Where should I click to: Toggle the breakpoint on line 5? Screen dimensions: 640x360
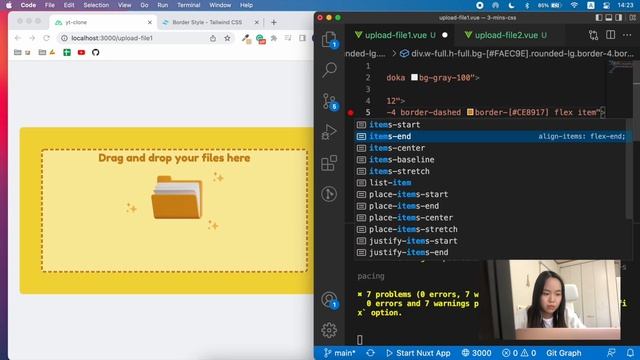click(x=351, y=112)
